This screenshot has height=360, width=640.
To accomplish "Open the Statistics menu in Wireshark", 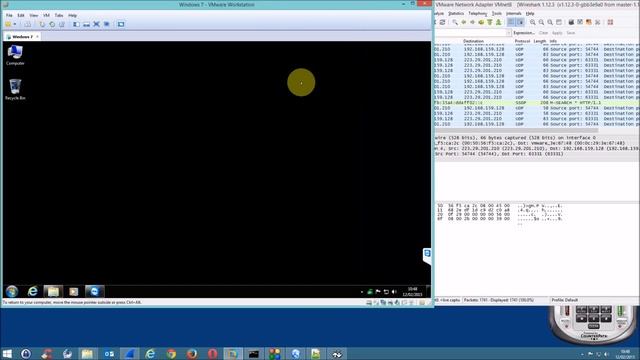I will pyautogui.click(x=456, y=13).
